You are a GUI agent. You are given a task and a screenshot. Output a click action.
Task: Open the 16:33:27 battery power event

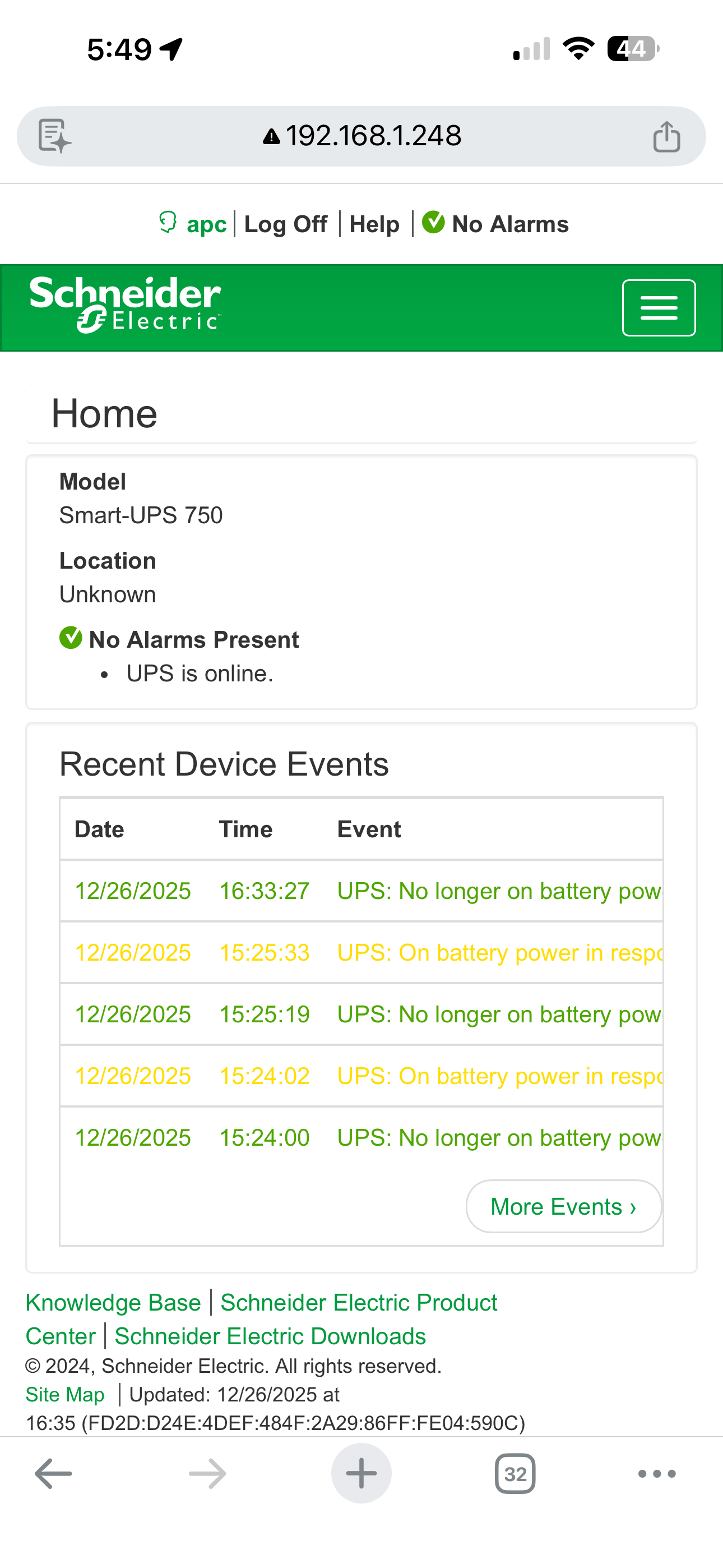click(498, 891)
